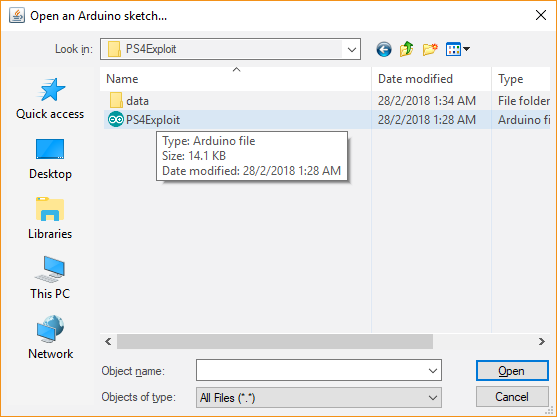Open Quick access in the sidebar
This screenshot has width=557, height=417.
(50, 99)
